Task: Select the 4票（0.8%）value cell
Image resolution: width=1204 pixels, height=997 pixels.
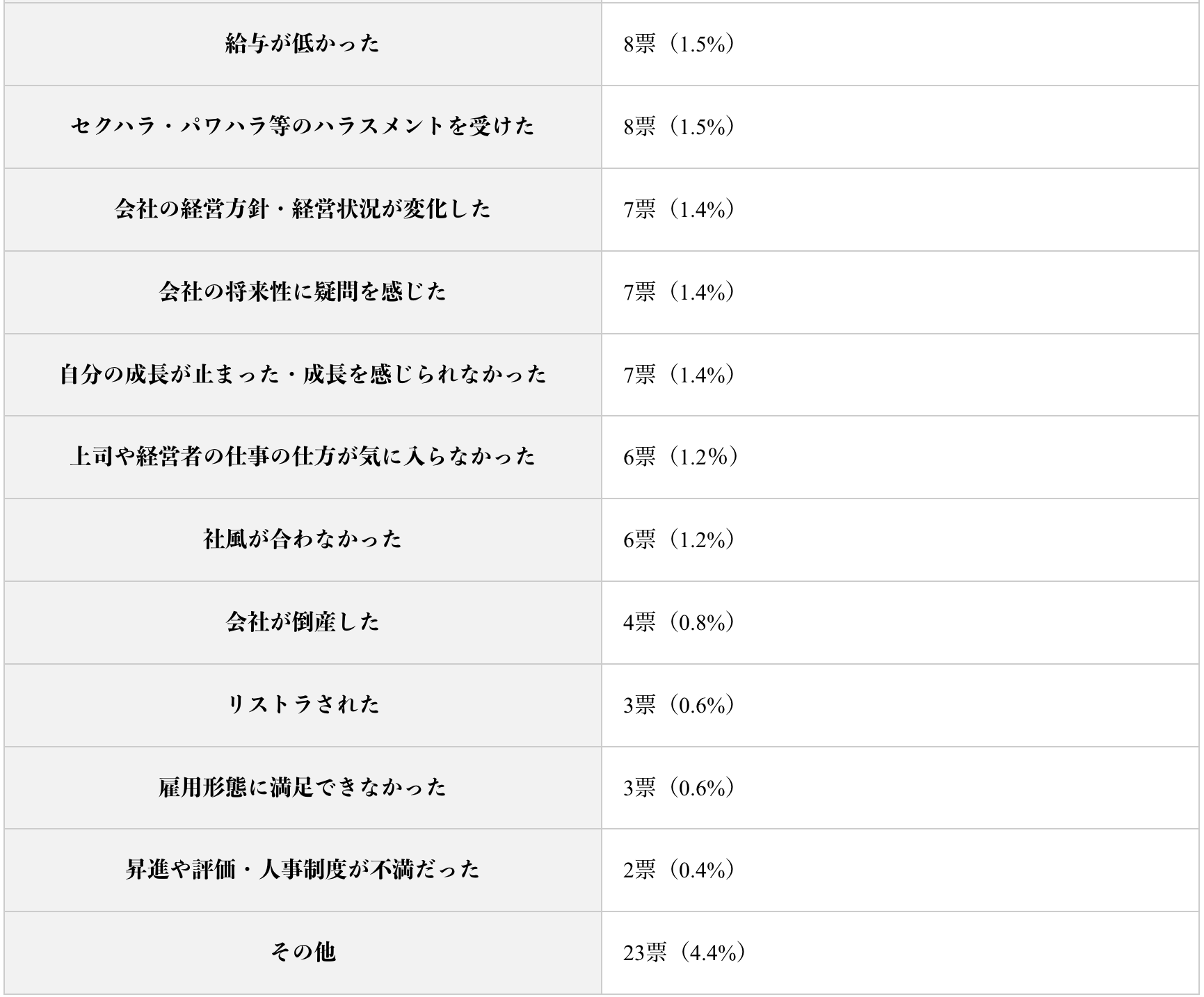Action: click(679, 622)
